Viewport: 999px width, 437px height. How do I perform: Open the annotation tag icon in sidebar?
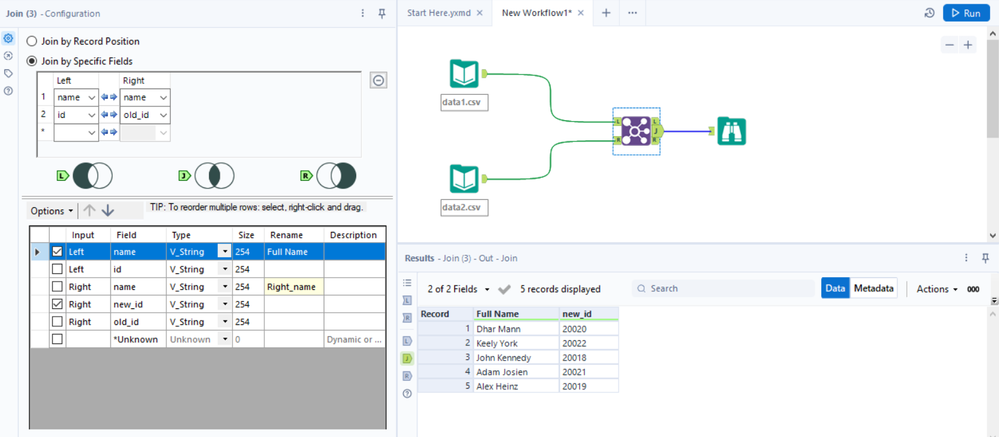tap(8, 73)
